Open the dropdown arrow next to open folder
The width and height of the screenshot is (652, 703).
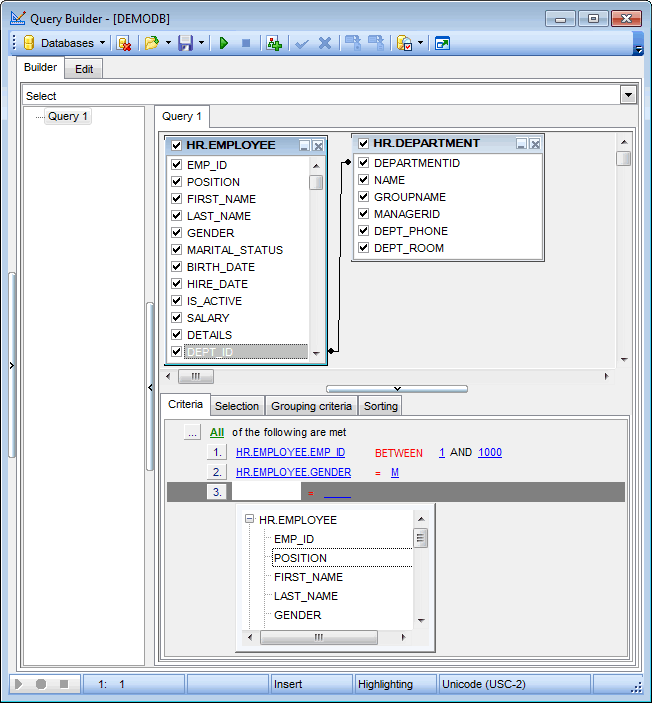(x=168, y=43)
